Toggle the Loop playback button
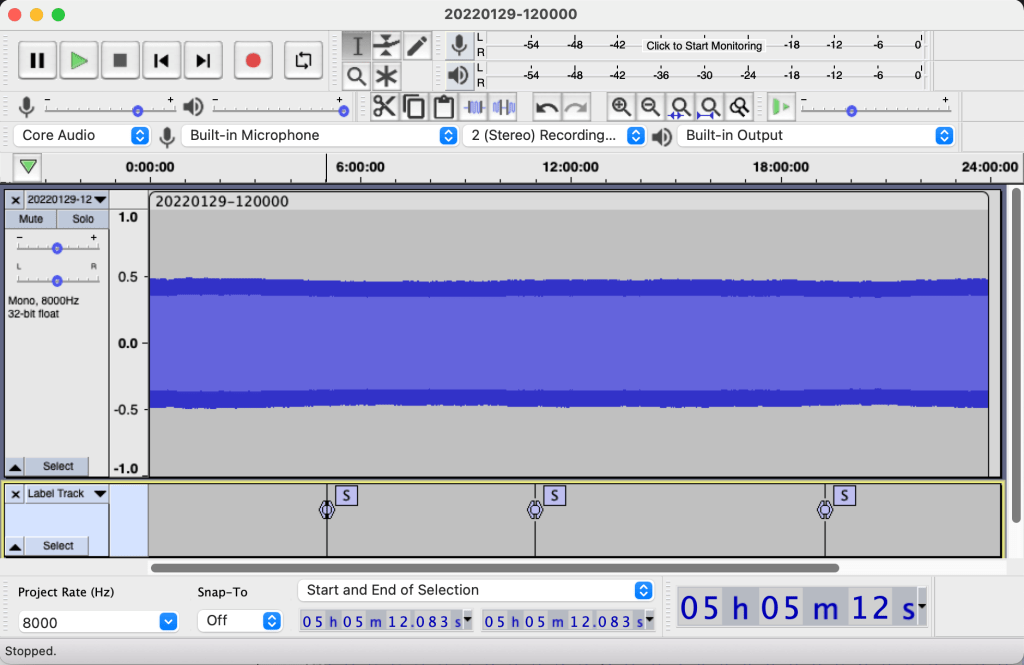1024x665 pixels. [x=303, y=61]
